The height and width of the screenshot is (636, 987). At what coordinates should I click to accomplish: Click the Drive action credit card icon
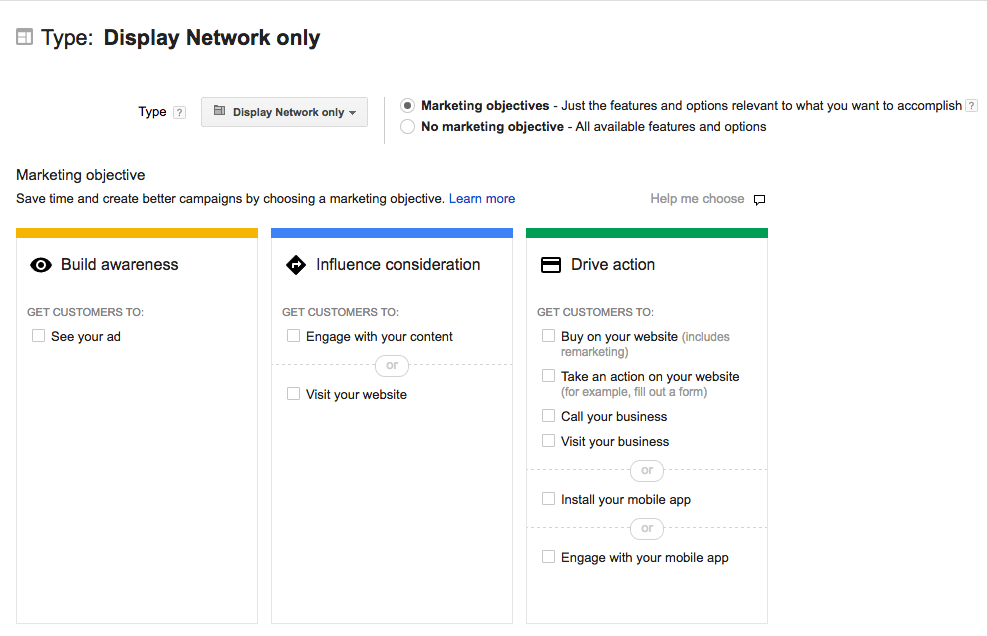pyautogui.click(x=551, y=265)
